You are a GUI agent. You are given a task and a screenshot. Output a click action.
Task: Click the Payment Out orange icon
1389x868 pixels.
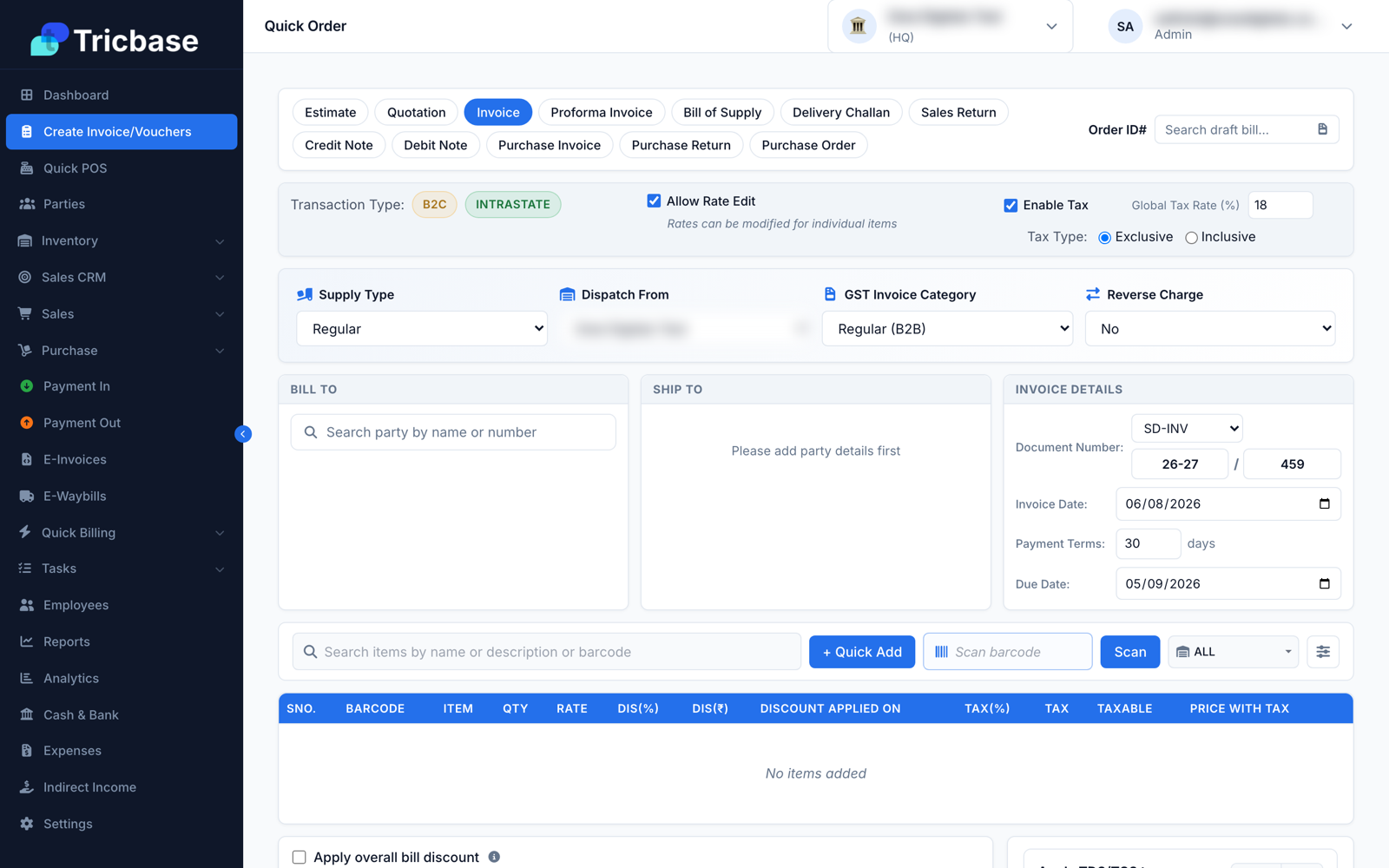[27, 423]
